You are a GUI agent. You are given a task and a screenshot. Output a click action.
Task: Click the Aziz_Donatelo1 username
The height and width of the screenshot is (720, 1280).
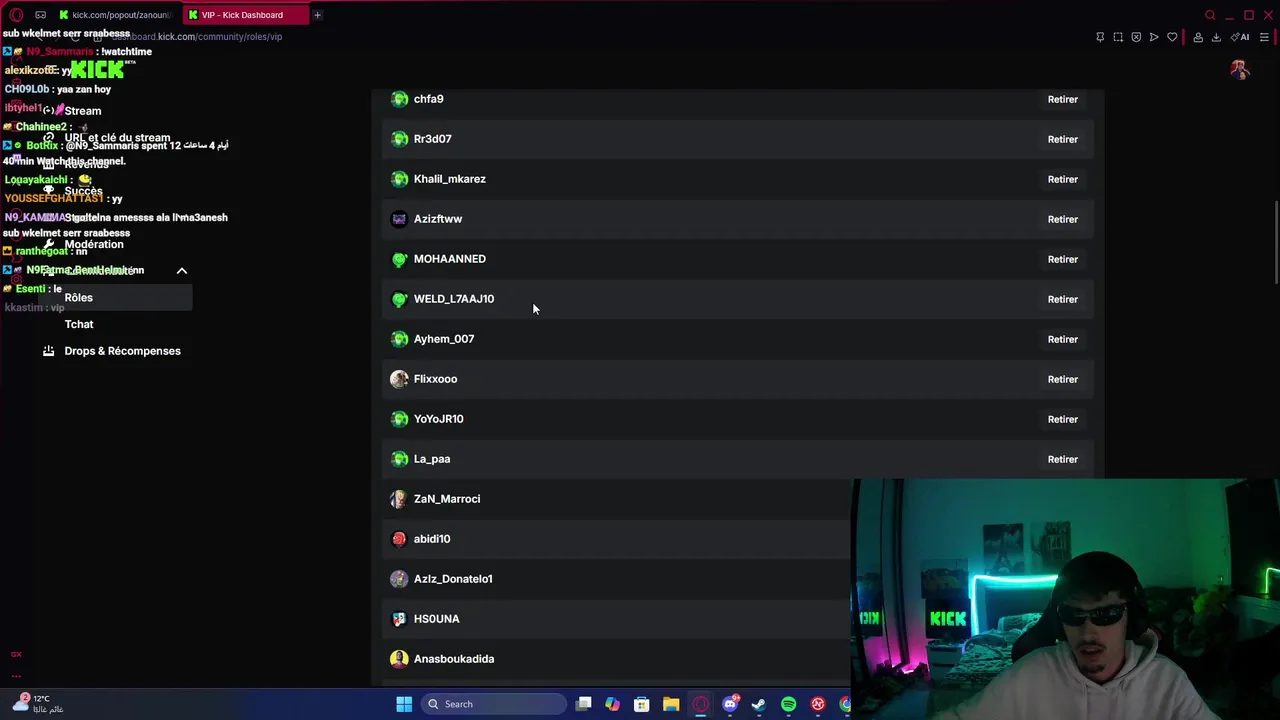[x=453, y=579]
